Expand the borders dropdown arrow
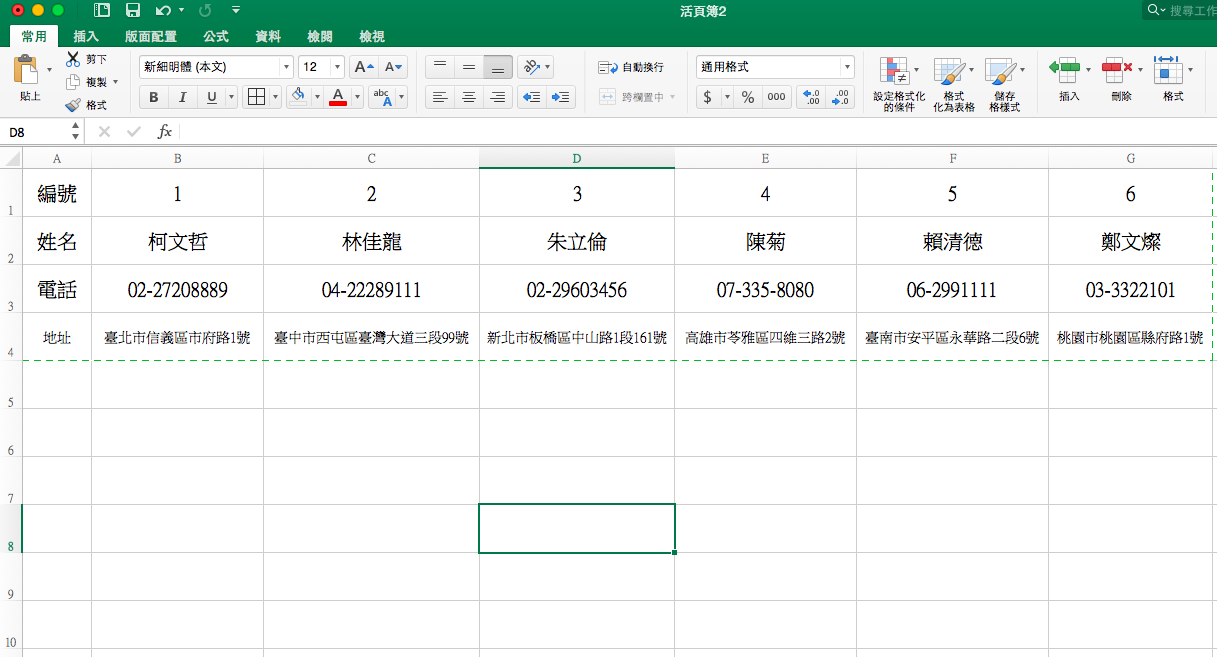The height and width of the screenshot is (657, 1217). [x=275, y=97]
